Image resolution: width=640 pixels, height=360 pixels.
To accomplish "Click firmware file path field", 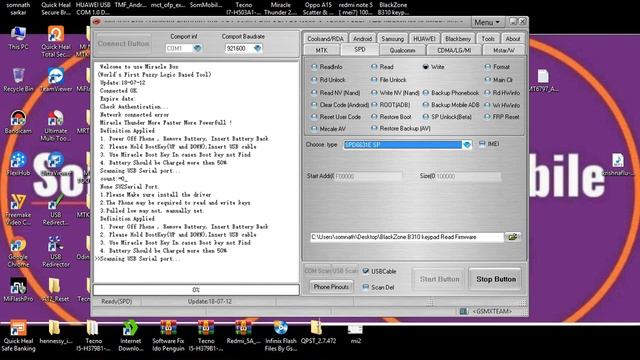I will point(407,237).
